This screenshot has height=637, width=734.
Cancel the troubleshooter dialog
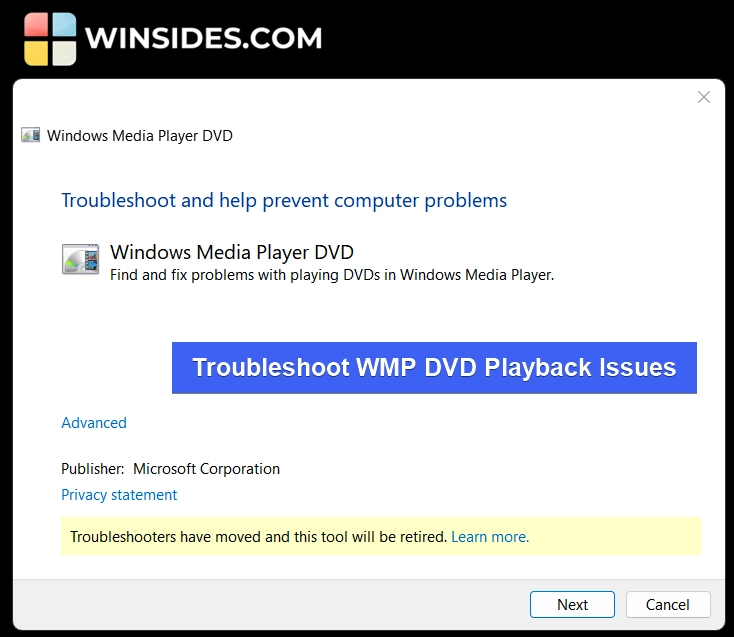click(x=668, y=604)
